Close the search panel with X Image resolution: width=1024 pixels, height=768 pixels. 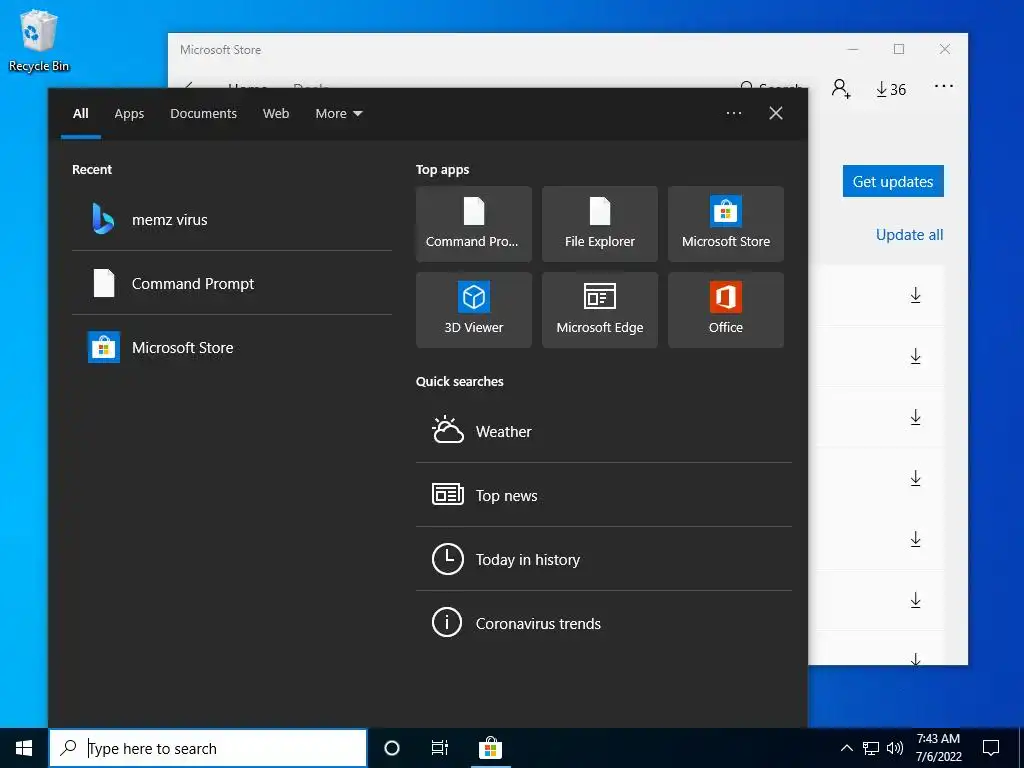point(776,113)
